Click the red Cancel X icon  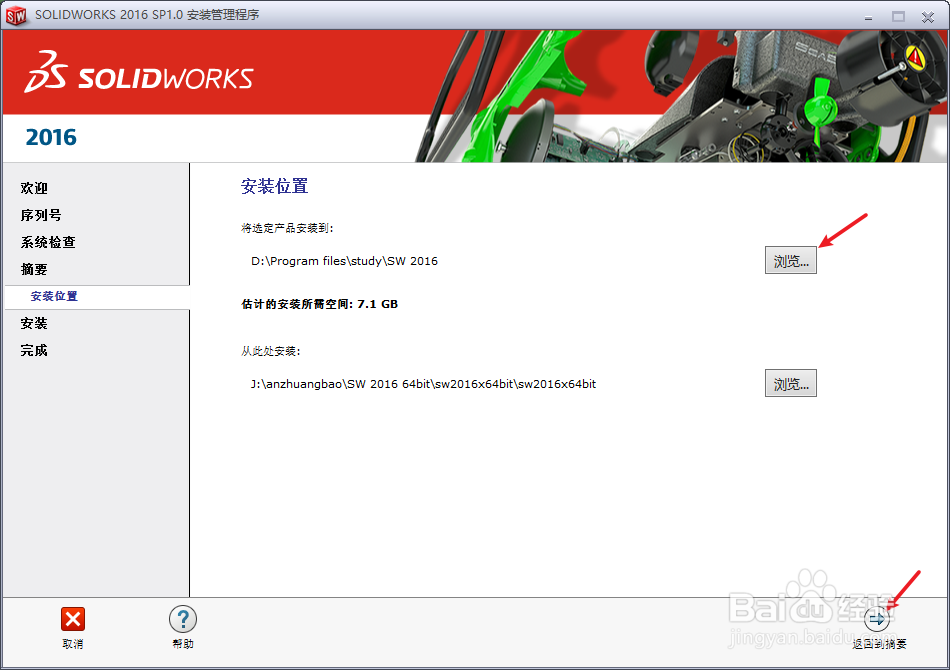[73, 619]
